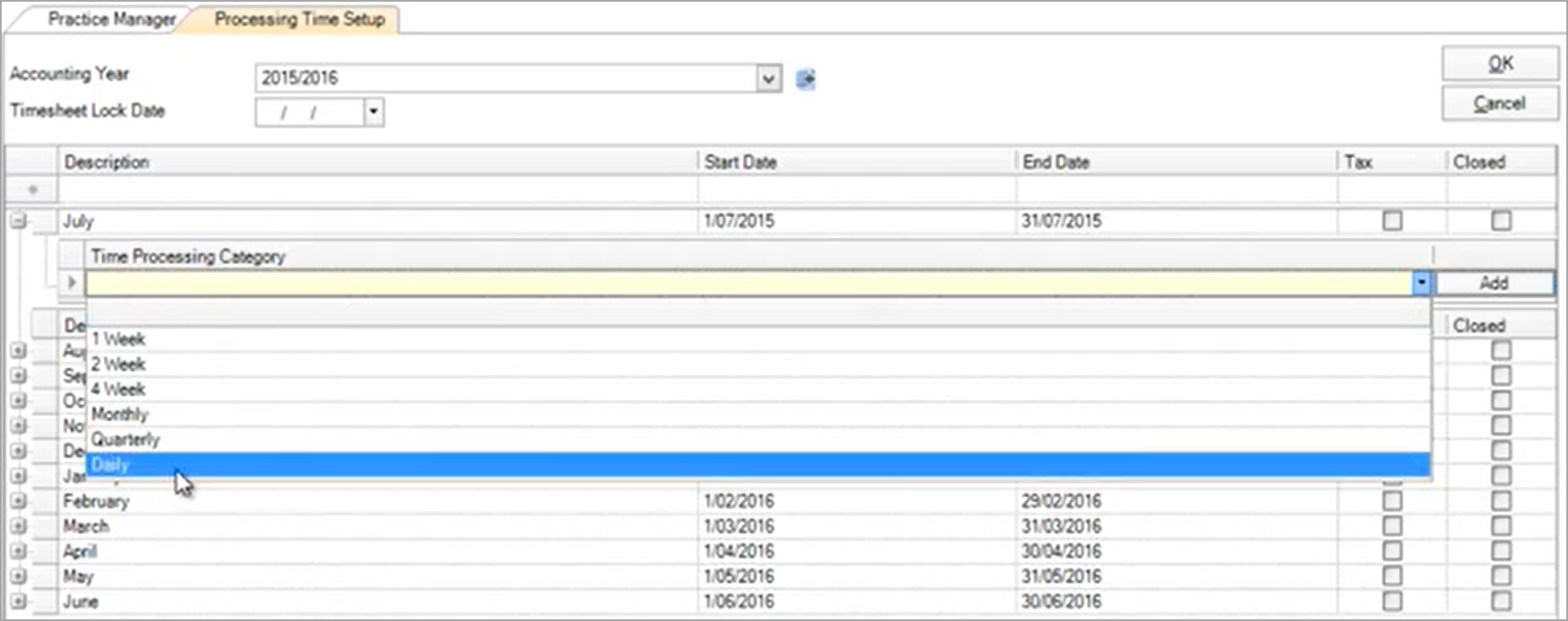
Task: Click end date 31/05/2016
Action: click(x=1061, y=576)
